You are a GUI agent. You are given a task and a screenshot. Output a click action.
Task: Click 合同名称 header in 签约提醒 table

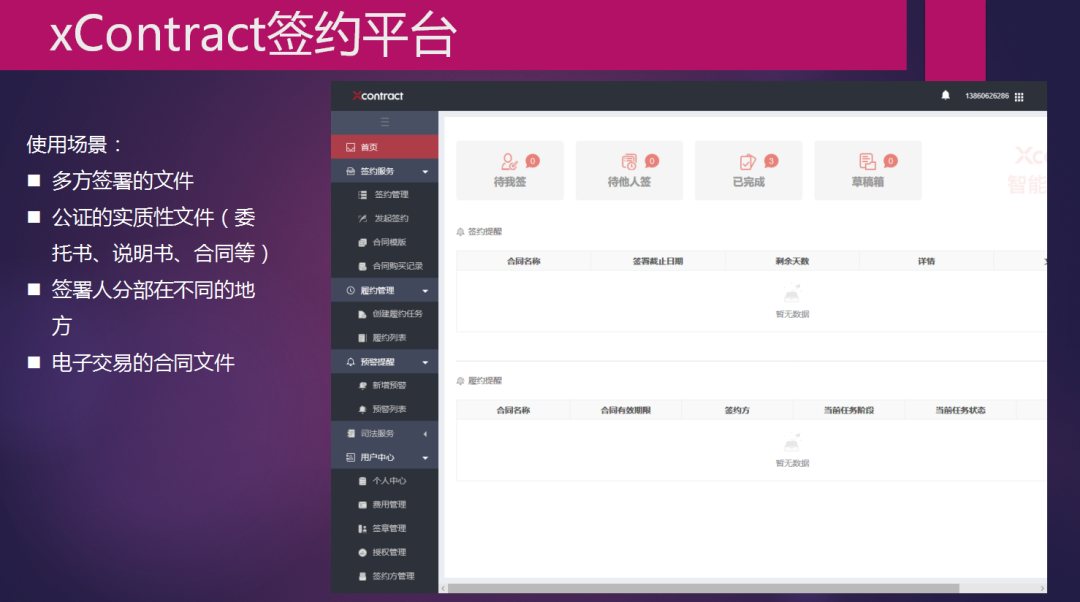[523, 261]
